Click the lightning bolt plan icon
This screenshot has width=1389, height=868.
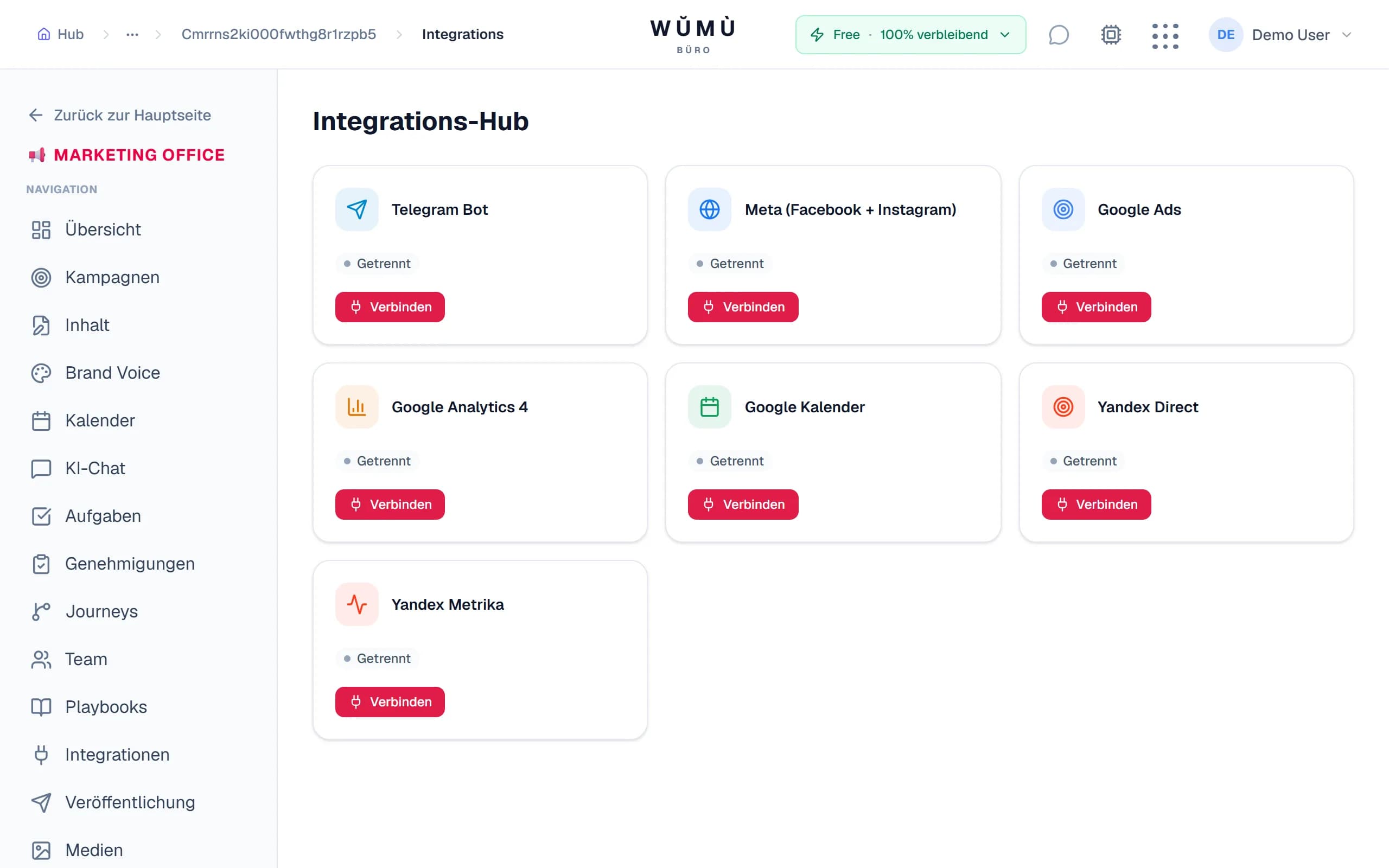tap(817, 34)
